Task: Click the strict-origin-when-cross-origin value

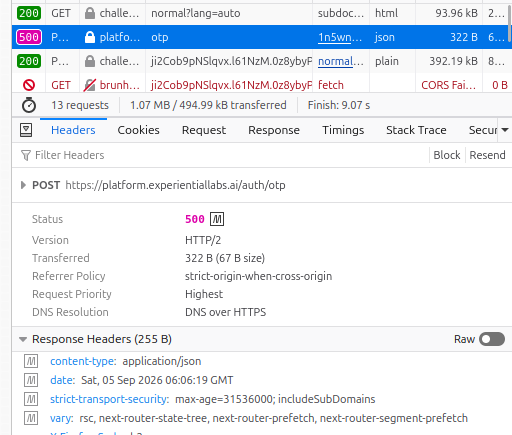Action: click(x=258, y=276)
